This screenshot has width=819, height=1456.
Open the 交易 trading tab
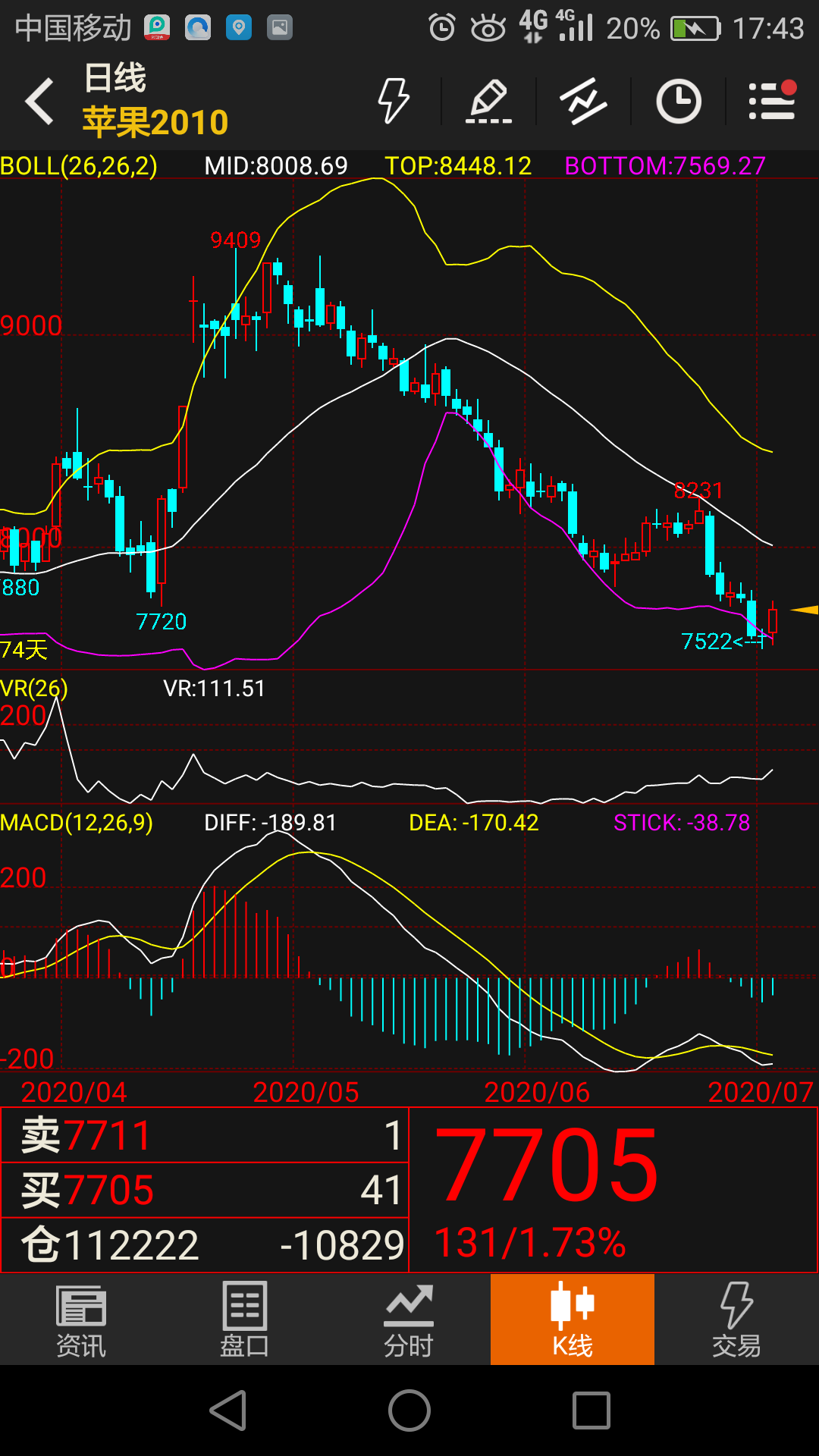(736, 1321)
